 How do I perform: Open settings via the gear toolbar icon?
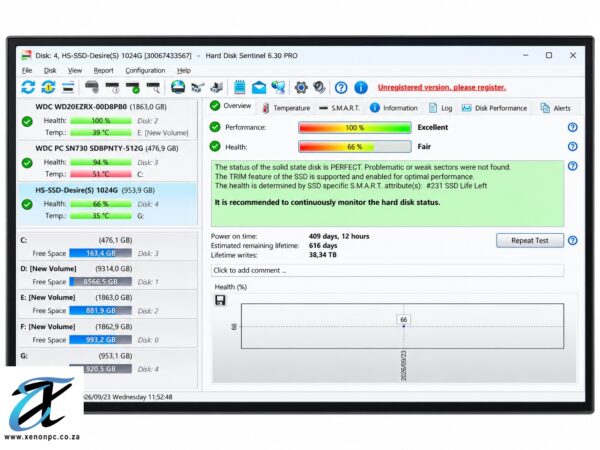(x=301, y=87)
